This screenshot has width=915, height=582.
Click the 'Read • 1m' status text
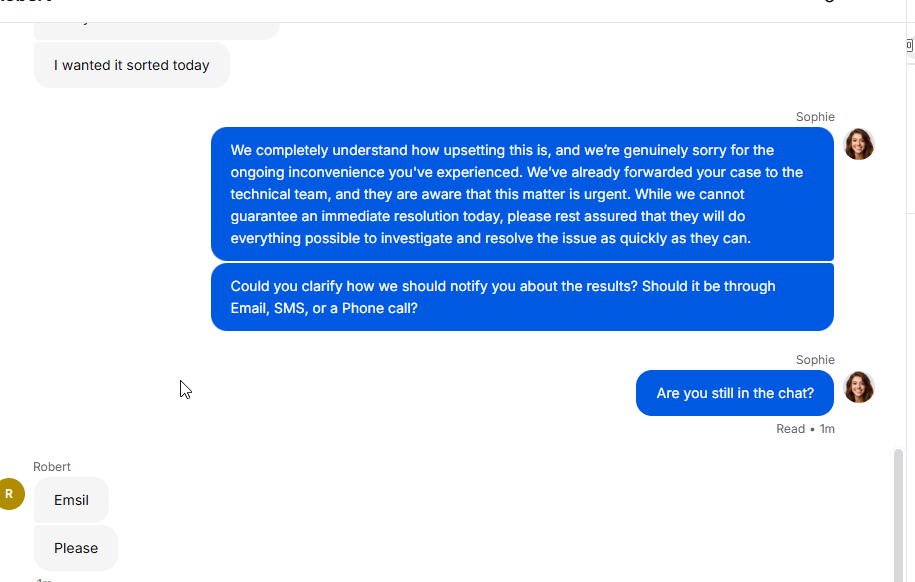805,429
